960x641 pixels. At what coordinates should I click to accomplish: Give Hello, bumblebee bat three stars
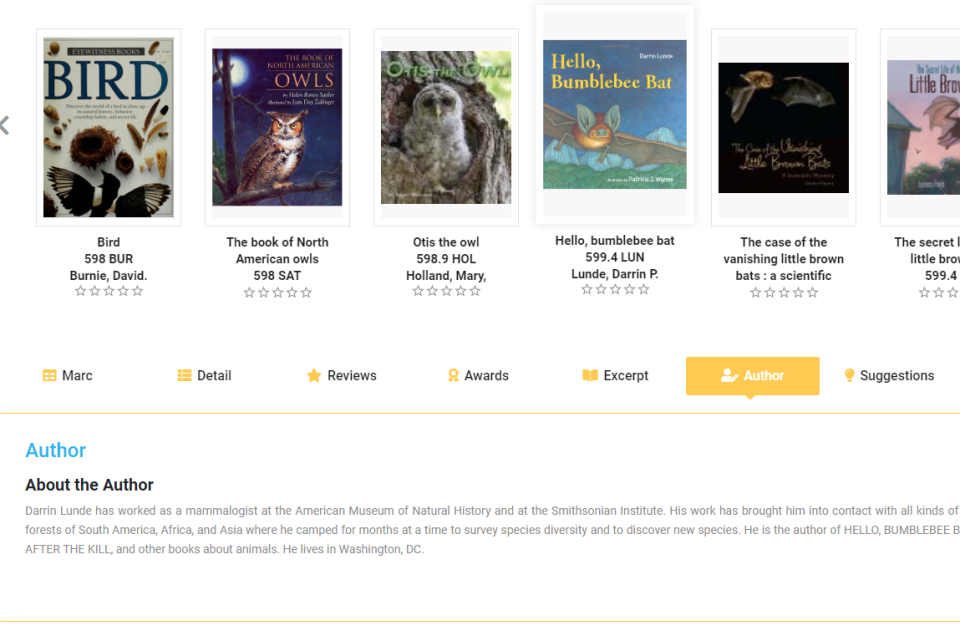coord(615,290)
